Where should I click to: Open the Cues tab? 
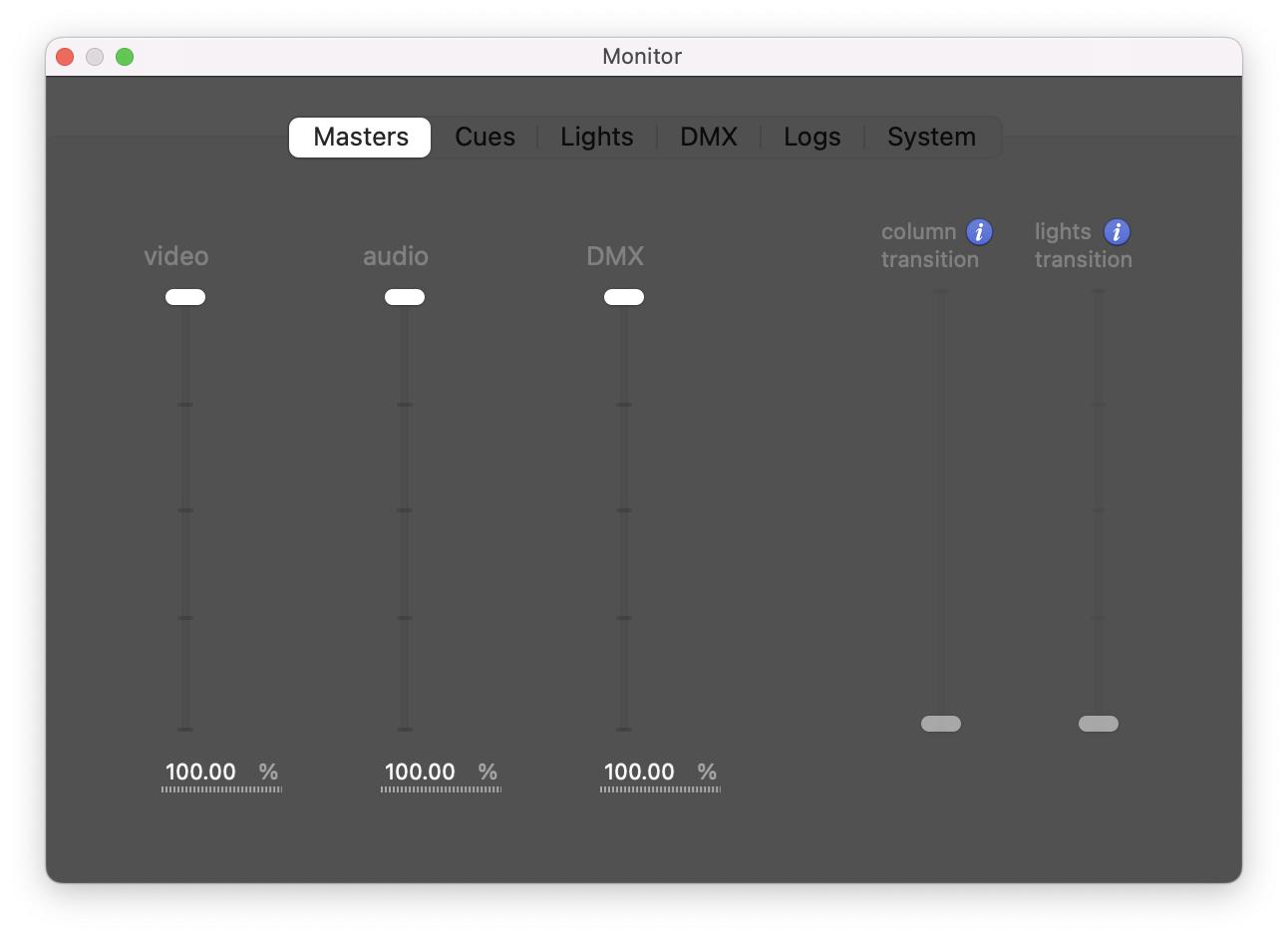click(484, 138)
